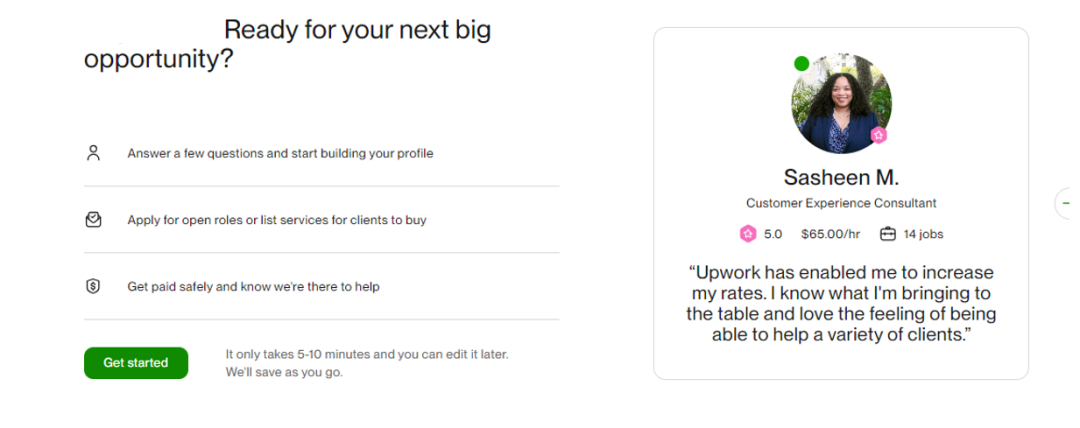The image size is (1080, 428).
Task: Click the pink badge on Sasheen's photo
Action: pyautogui.click(x=878, y=135)
